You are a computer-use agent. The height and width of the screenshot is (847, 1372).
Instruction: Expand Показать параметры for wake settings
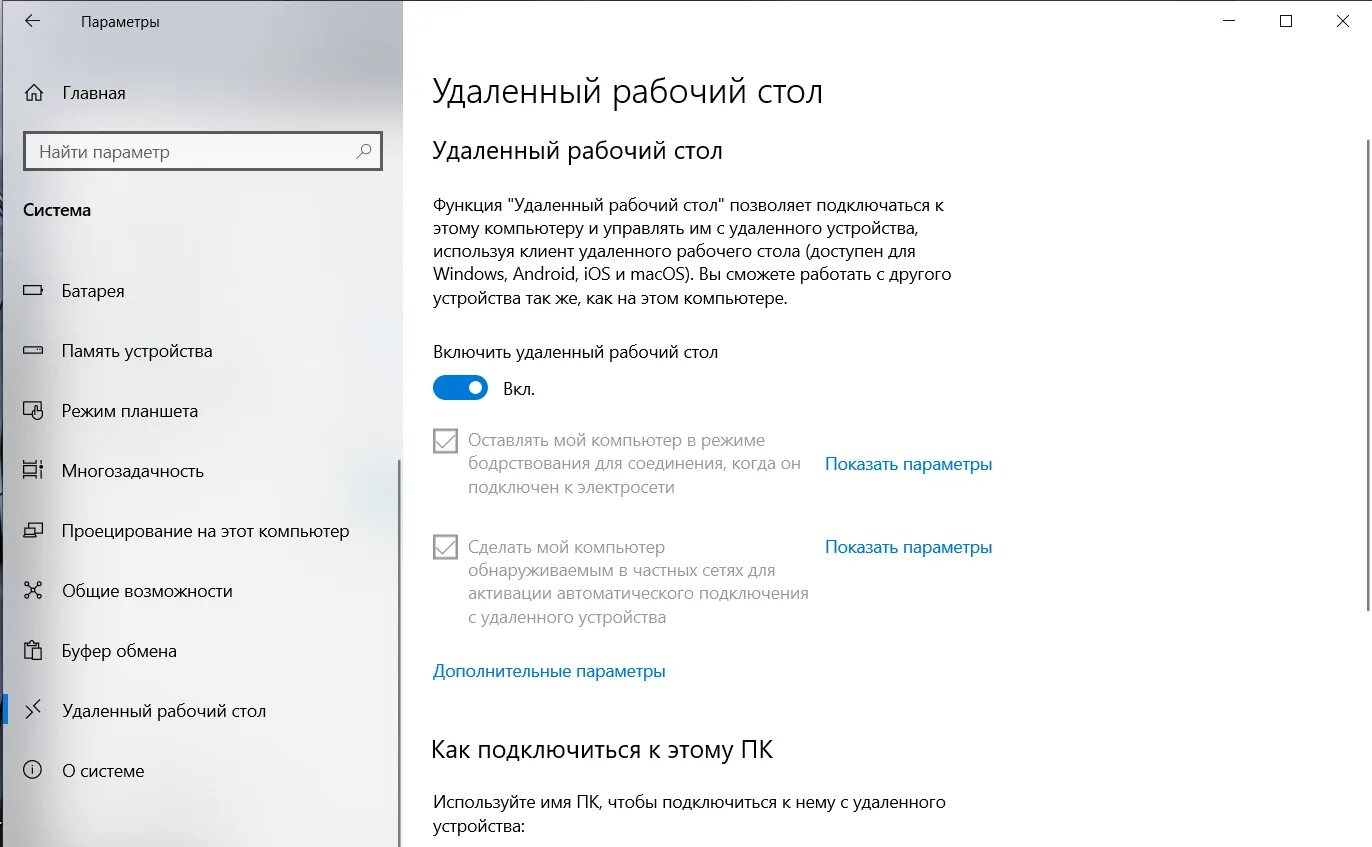907,464
